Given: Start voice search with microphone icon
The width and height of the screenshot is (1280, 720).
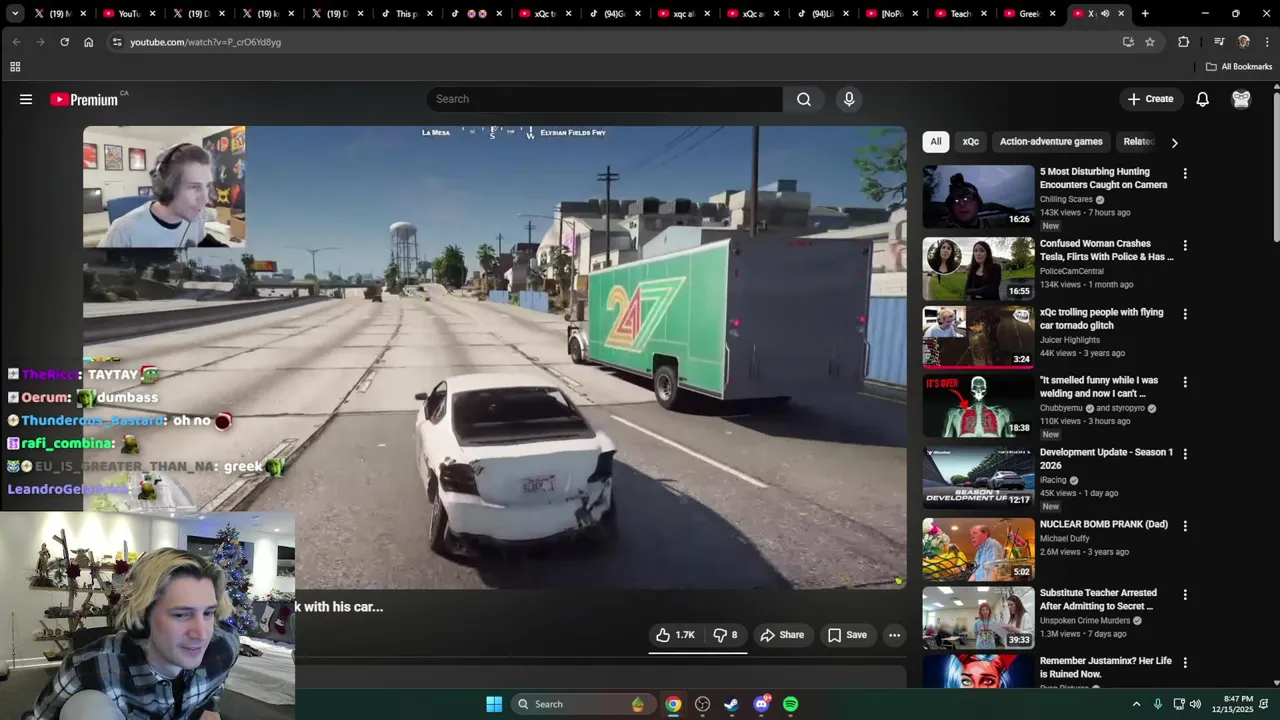Looking at the screenshot, I should click(849, 99).
